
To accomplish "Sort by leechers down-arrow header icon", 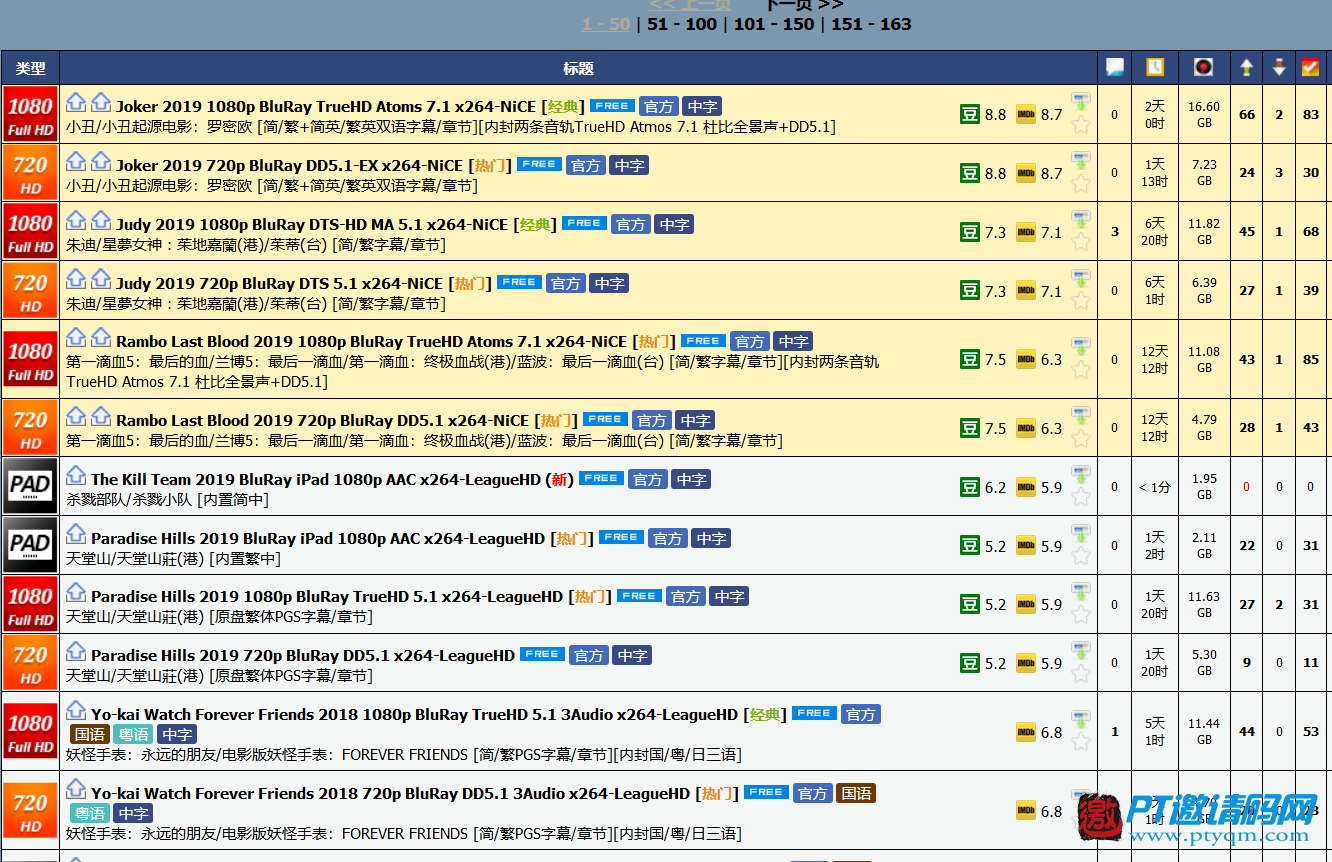I will (x=1279, y=67).
